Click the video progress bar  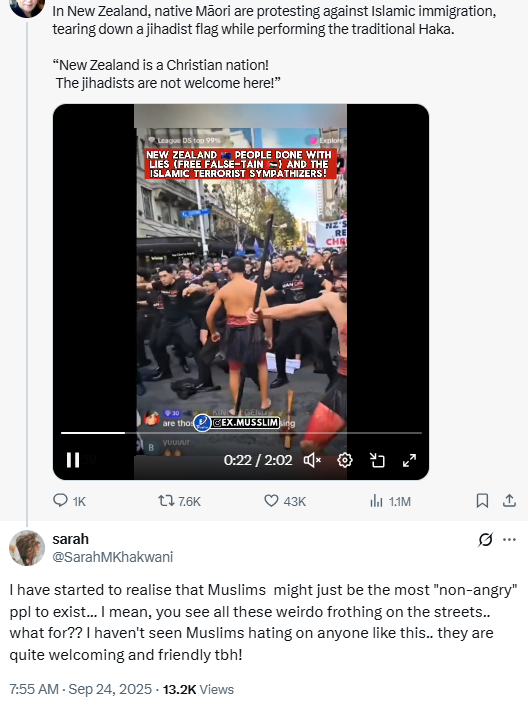pos(241,433)
